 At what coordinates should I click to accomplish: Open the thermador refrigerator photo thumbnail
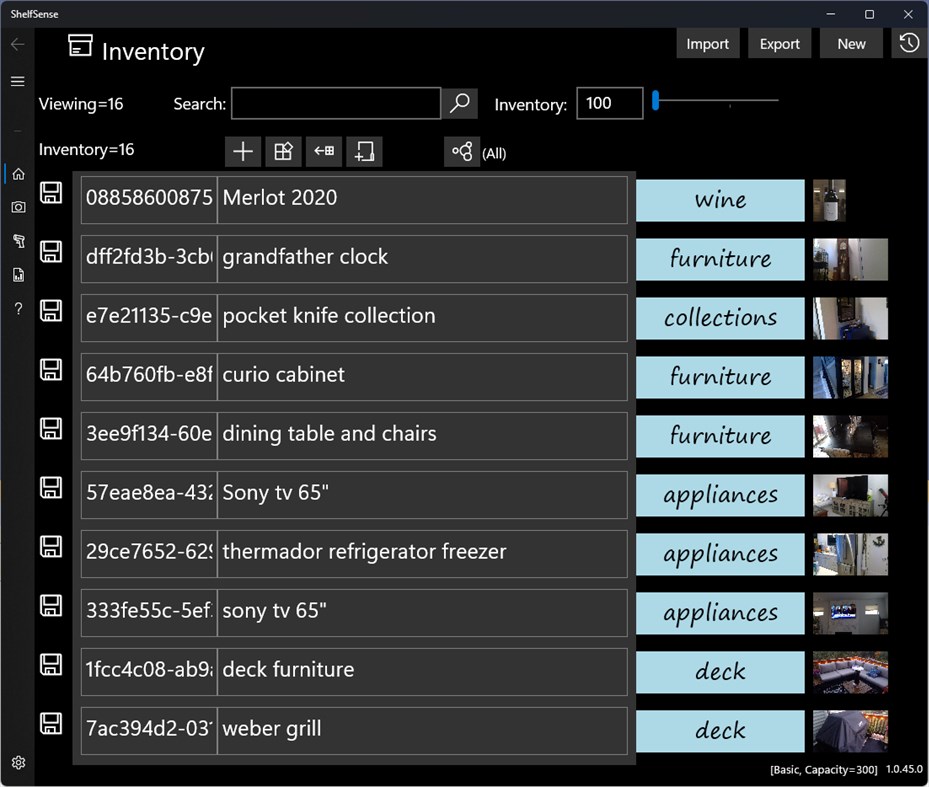tap(850, 554)
